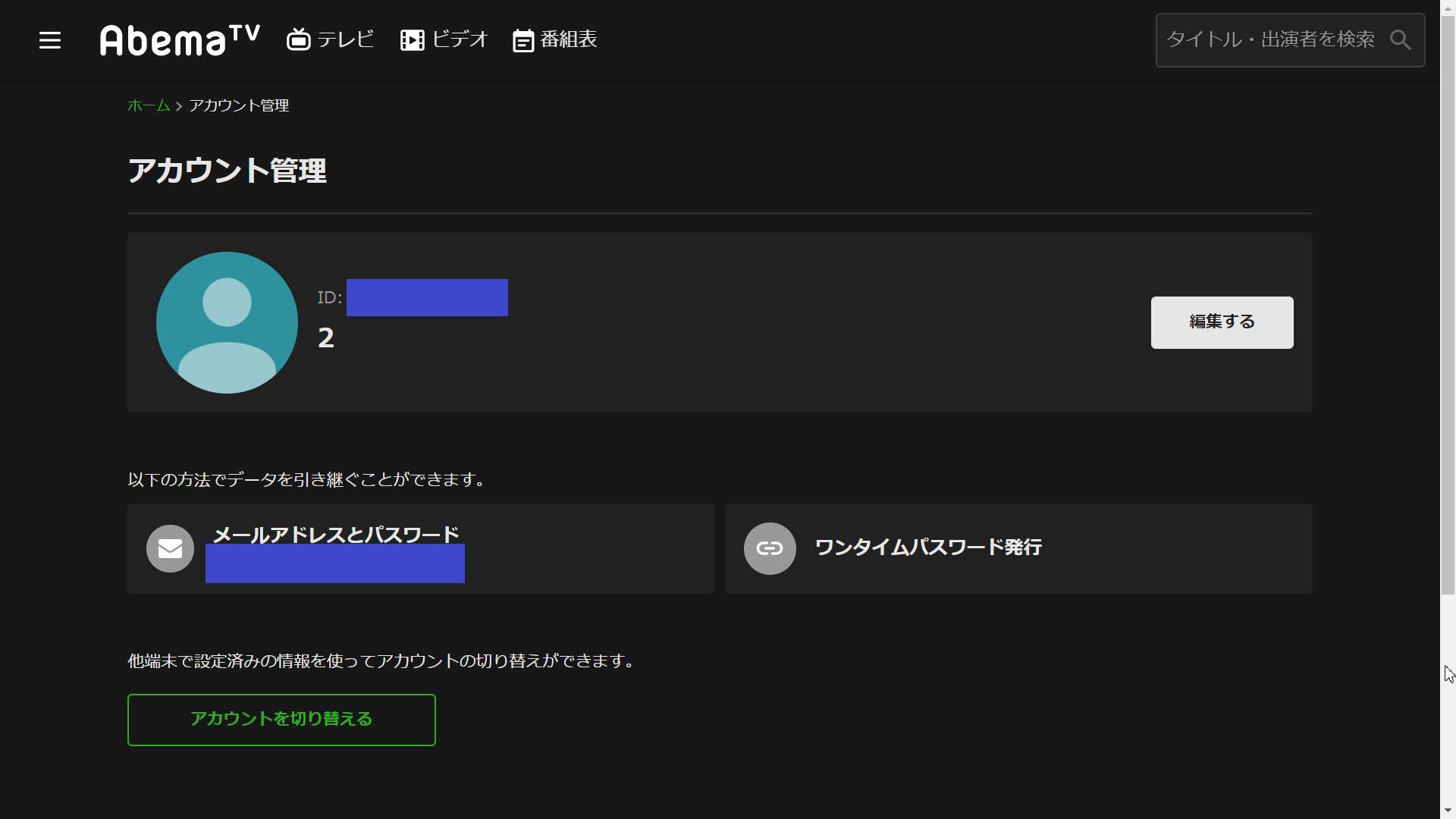Click the search icon to search titles

pyautogui.click(x=1400, y=40)
